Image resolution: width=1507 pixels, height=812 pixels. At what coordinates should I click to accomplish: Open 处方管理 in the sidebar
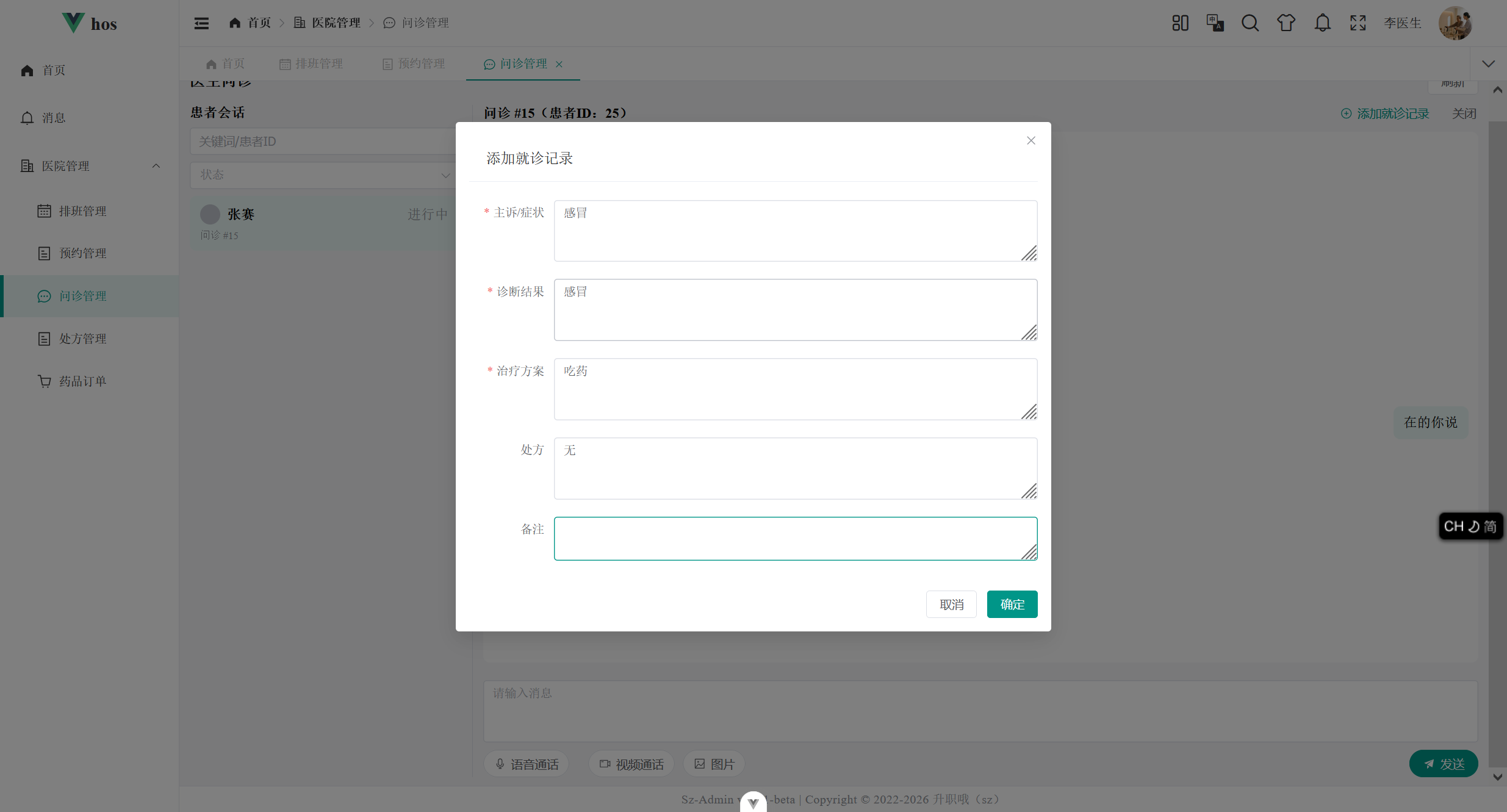[82, 339]
